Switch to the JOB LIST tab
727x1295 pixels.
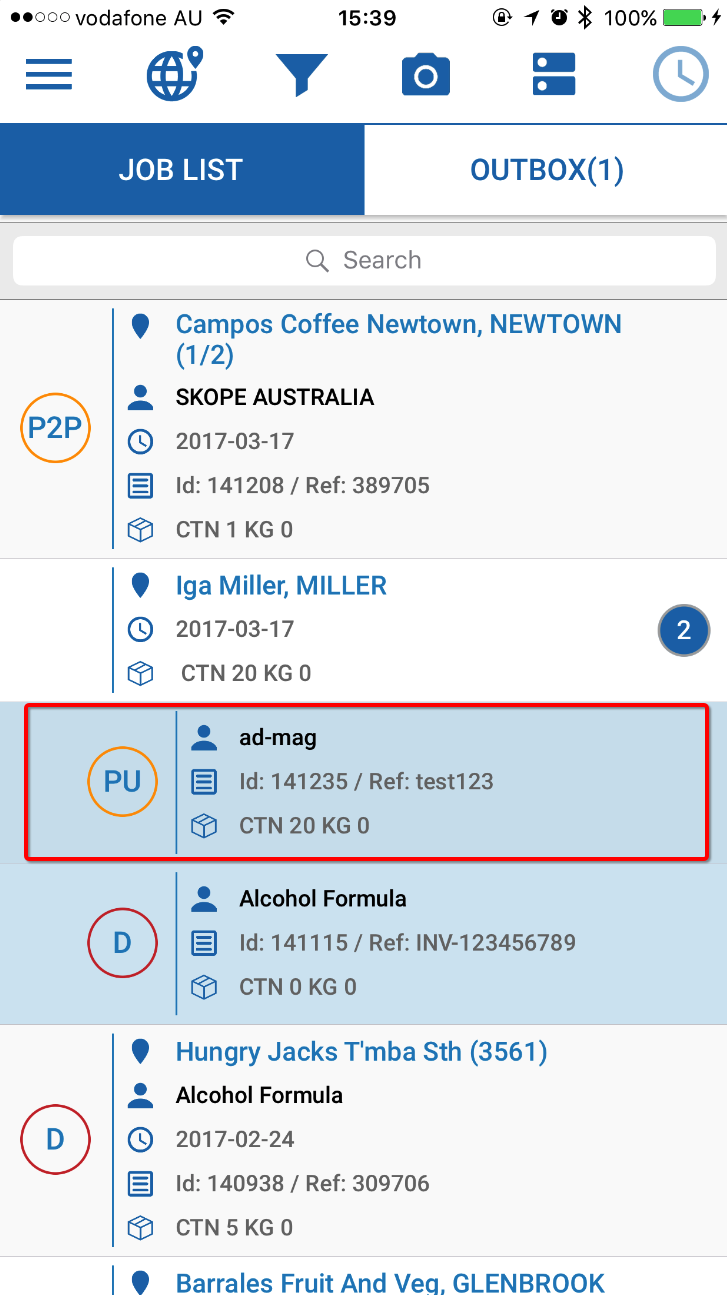click(x=181, y=170)
